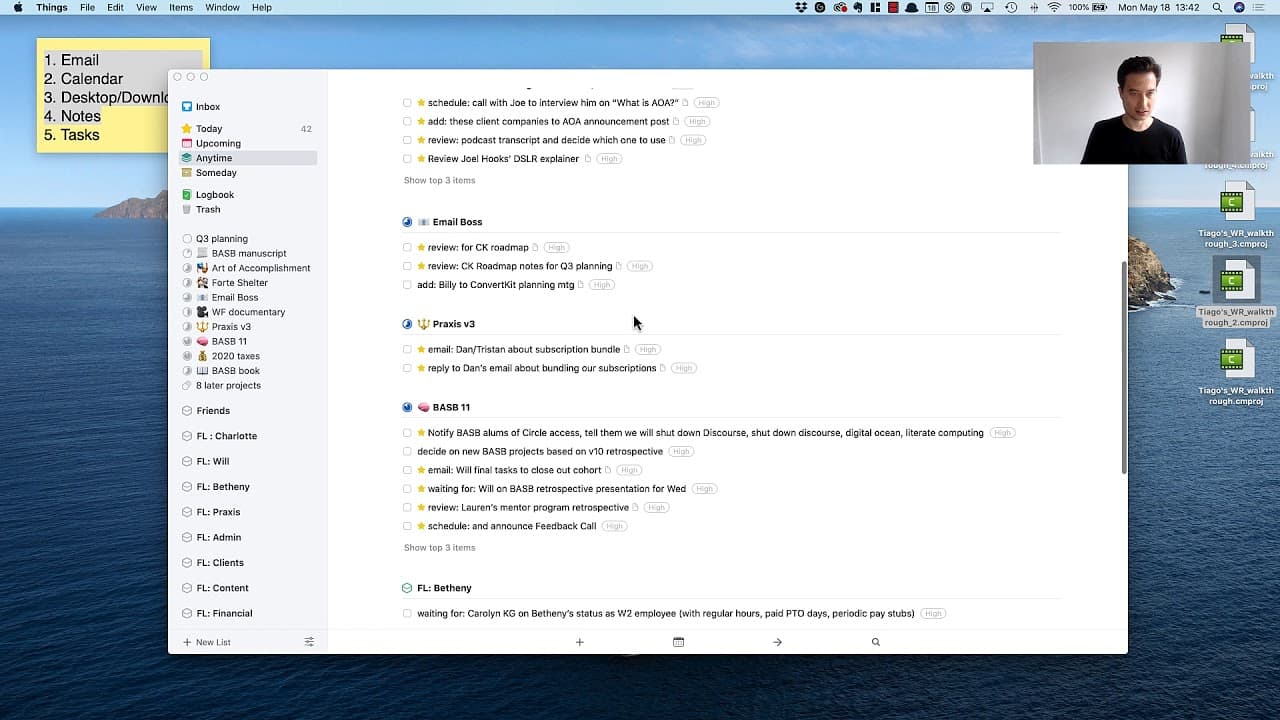Click the calendar icon in bottom toolbar
Image resolution: width=1280 pixels, height=720 pixels.
(678, 642)
